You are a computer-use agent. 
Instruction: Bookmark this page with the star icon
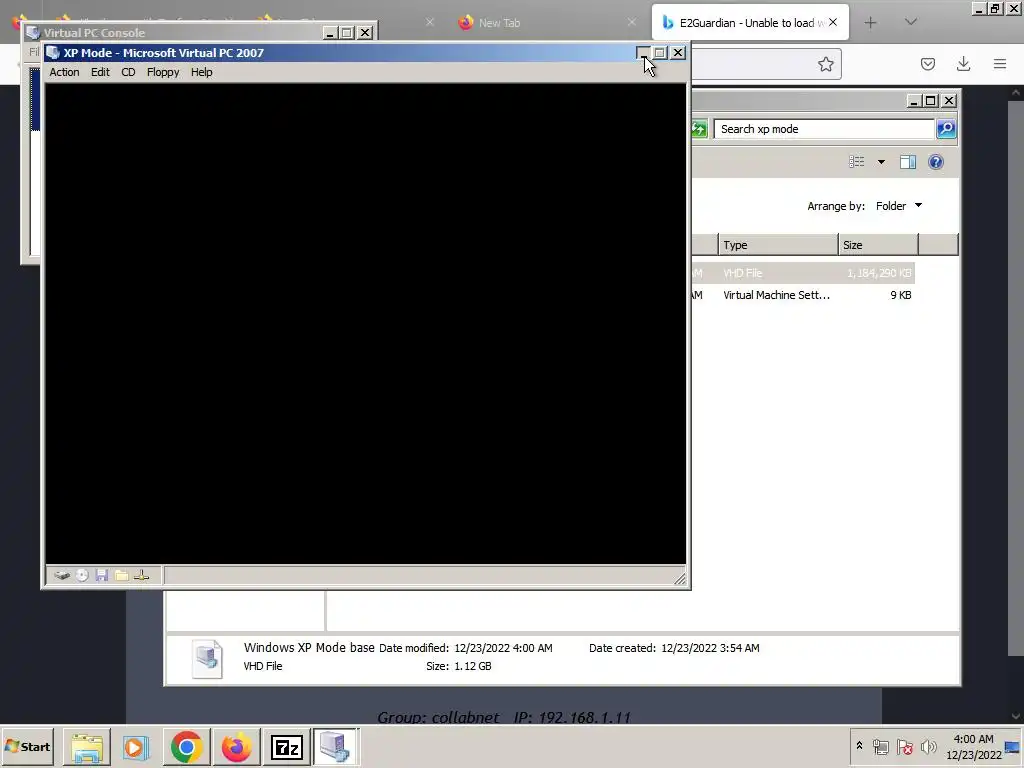[825, 64]
